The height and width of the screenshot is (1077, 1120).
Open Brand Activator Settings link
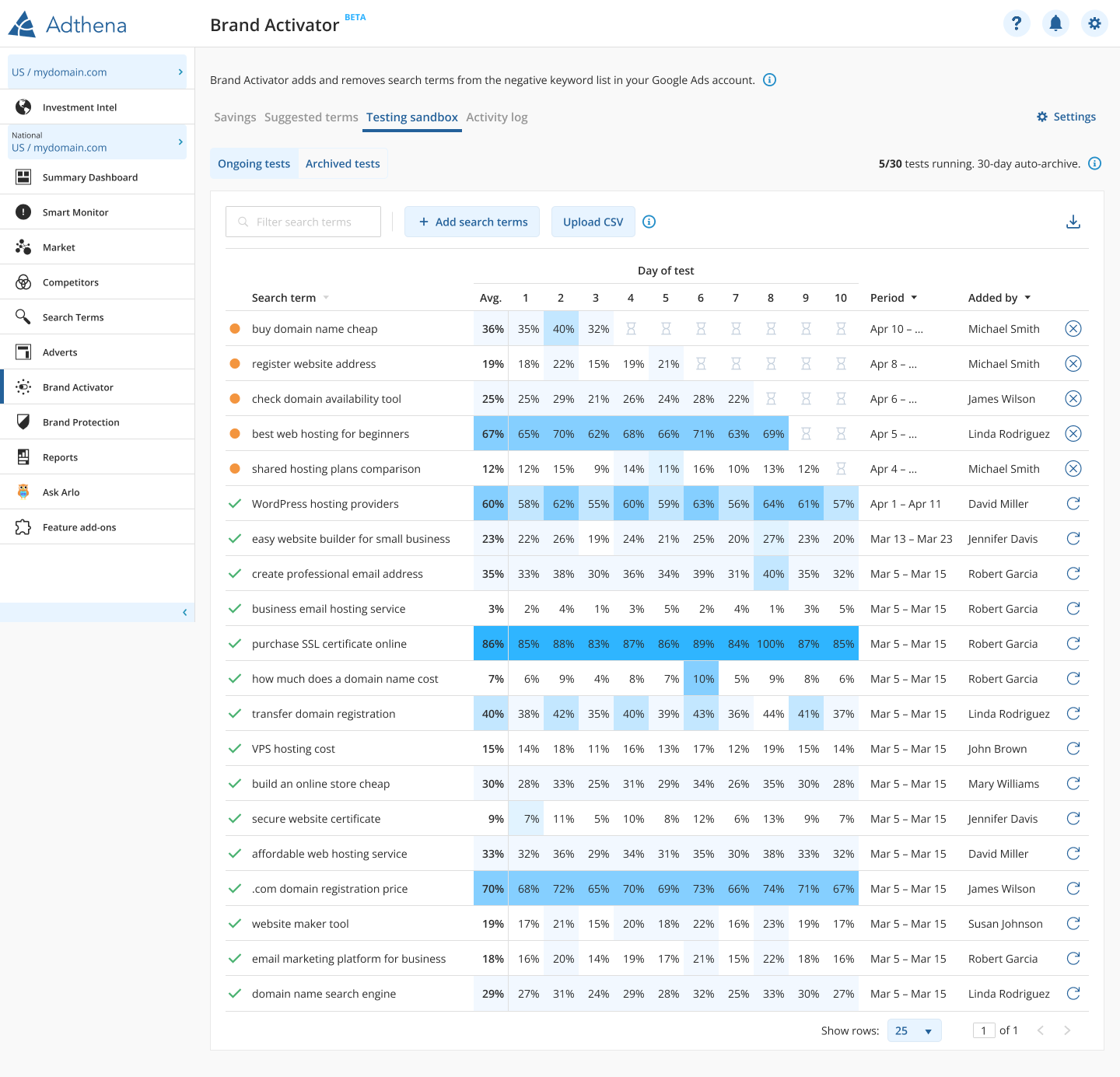pos(1066,117)
